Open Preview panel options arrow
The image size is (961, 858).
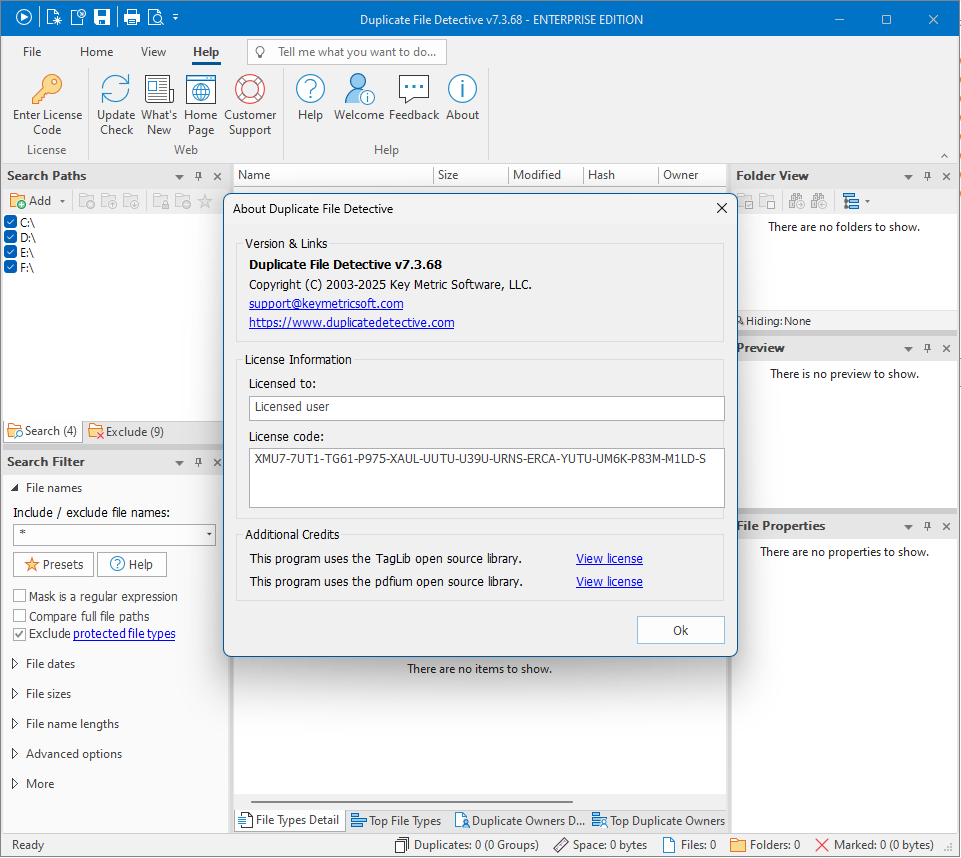click(908, 349)
